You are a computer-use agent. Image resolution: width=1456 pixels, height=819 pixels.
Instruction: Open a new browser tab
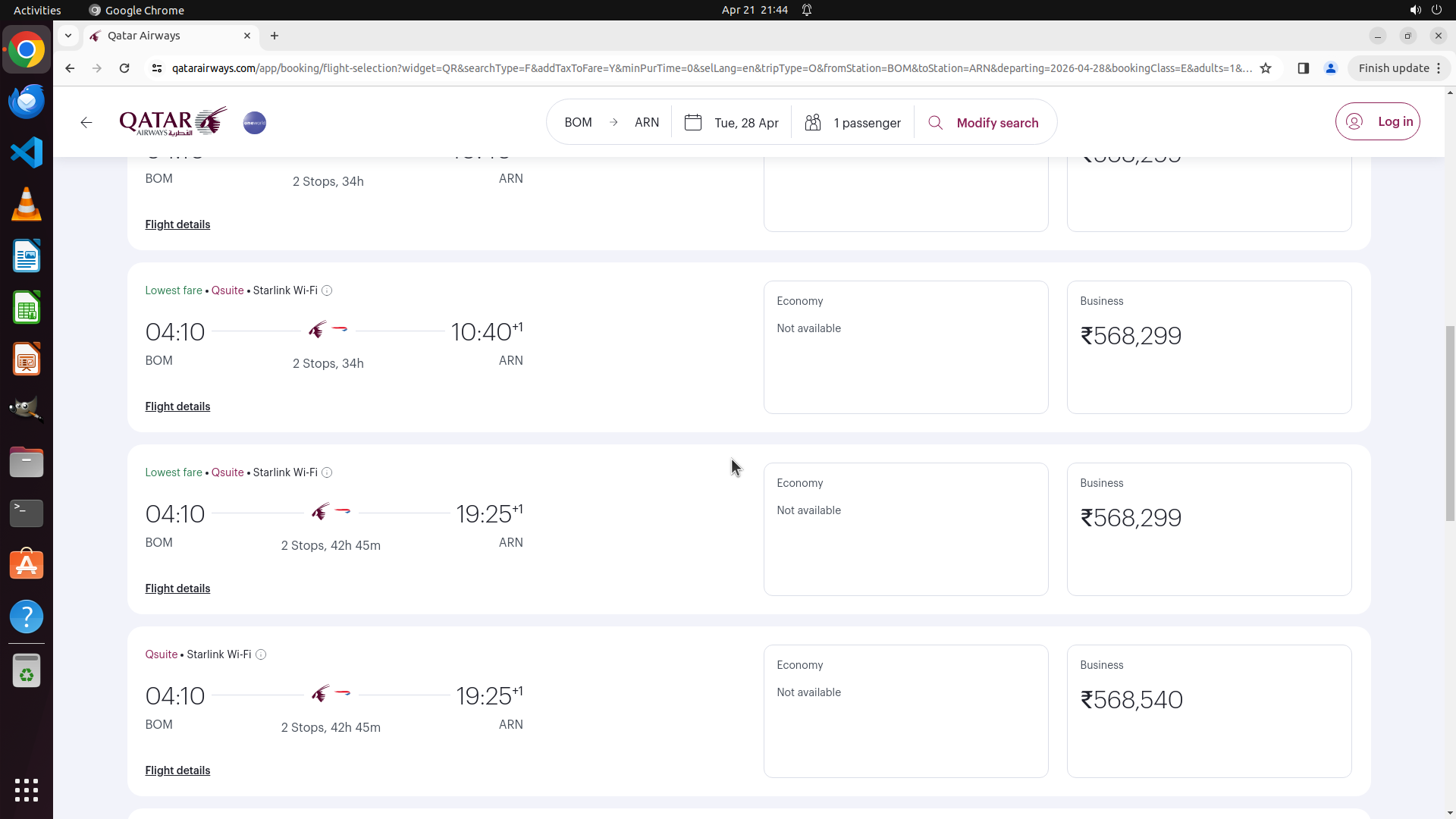275,36
